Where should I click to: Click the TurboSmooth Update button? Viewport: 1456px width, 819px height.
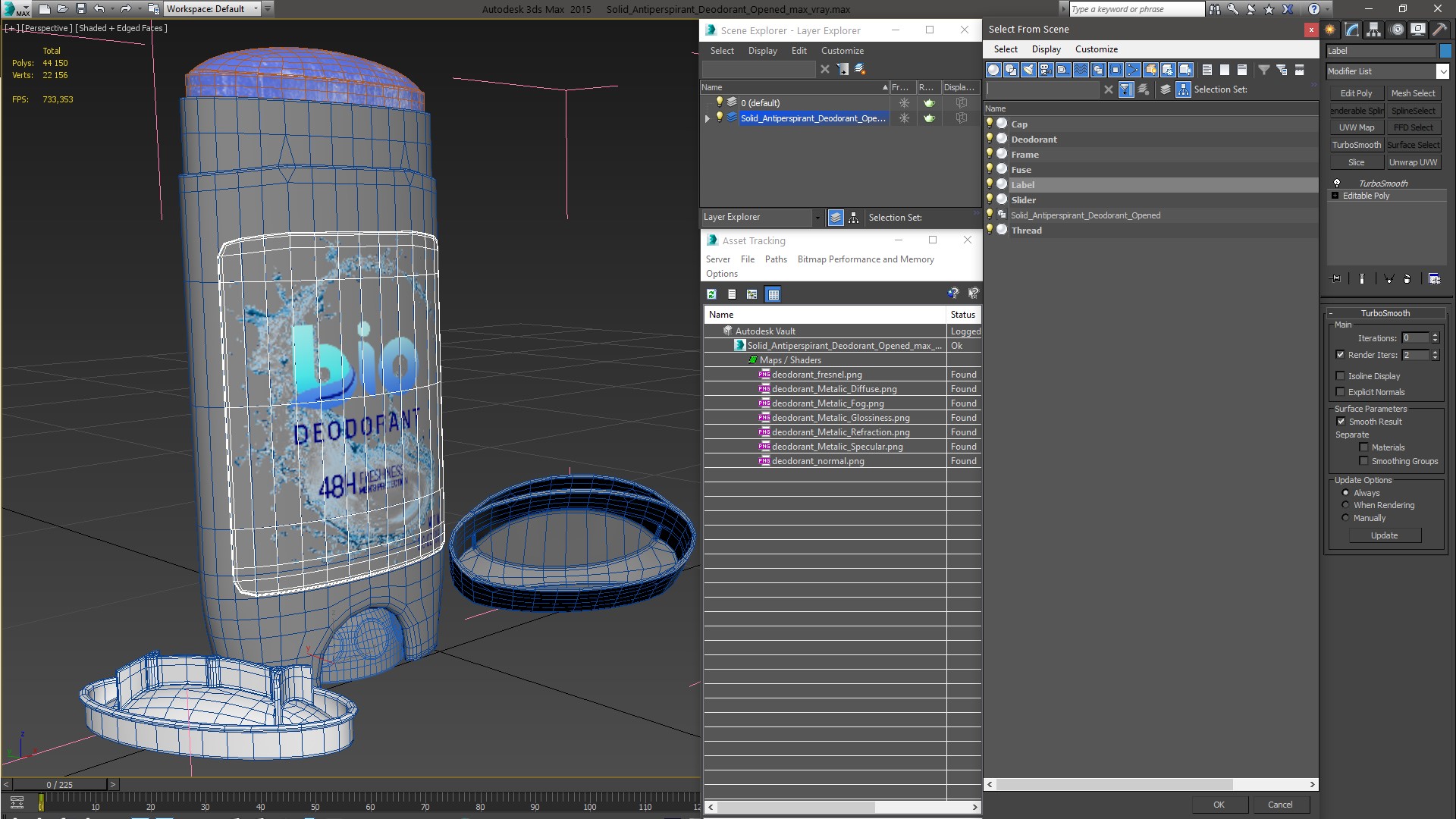(1384, 535)
